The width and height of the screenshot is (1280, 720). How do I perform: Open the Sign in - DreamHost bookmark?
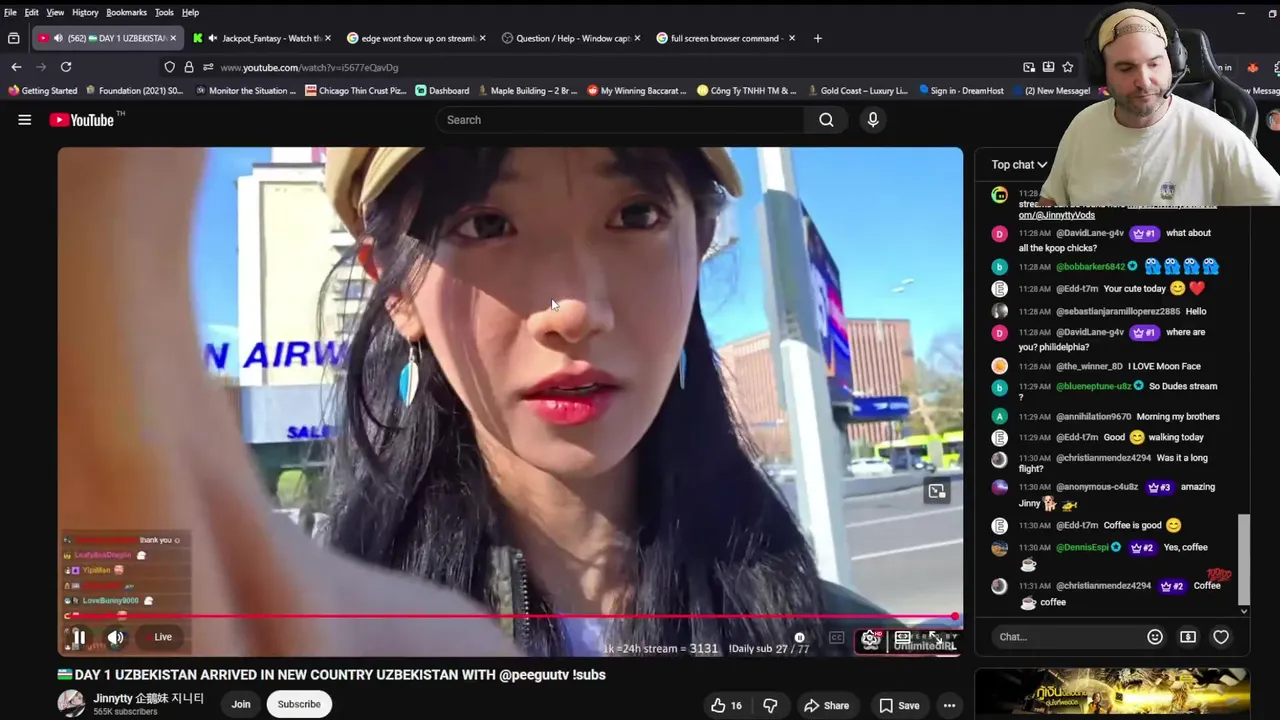pyautogui.click(x=961, y=90)
